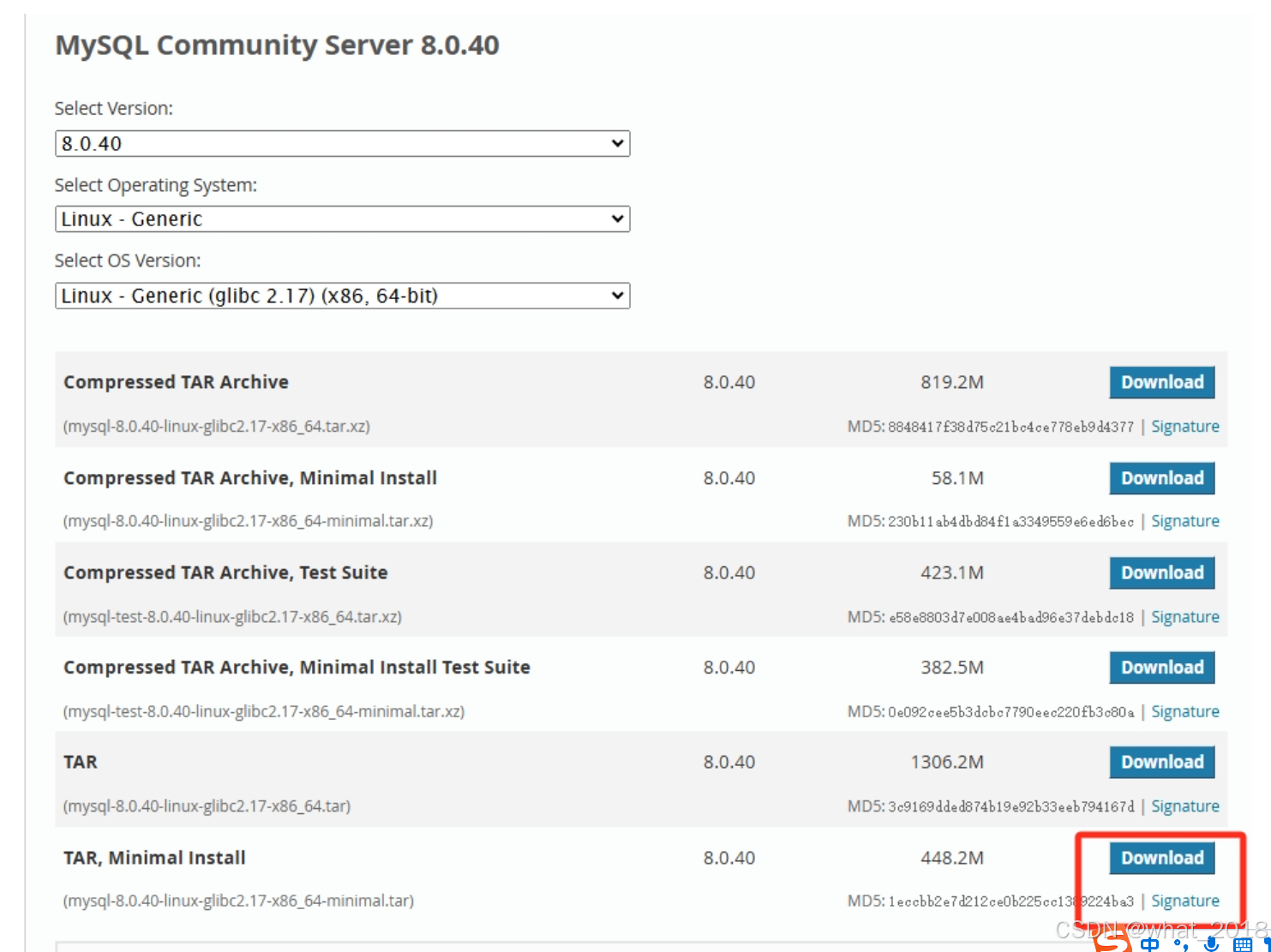Click the Select Version label
Screen dimensions: 1271x952
point(114,108)
